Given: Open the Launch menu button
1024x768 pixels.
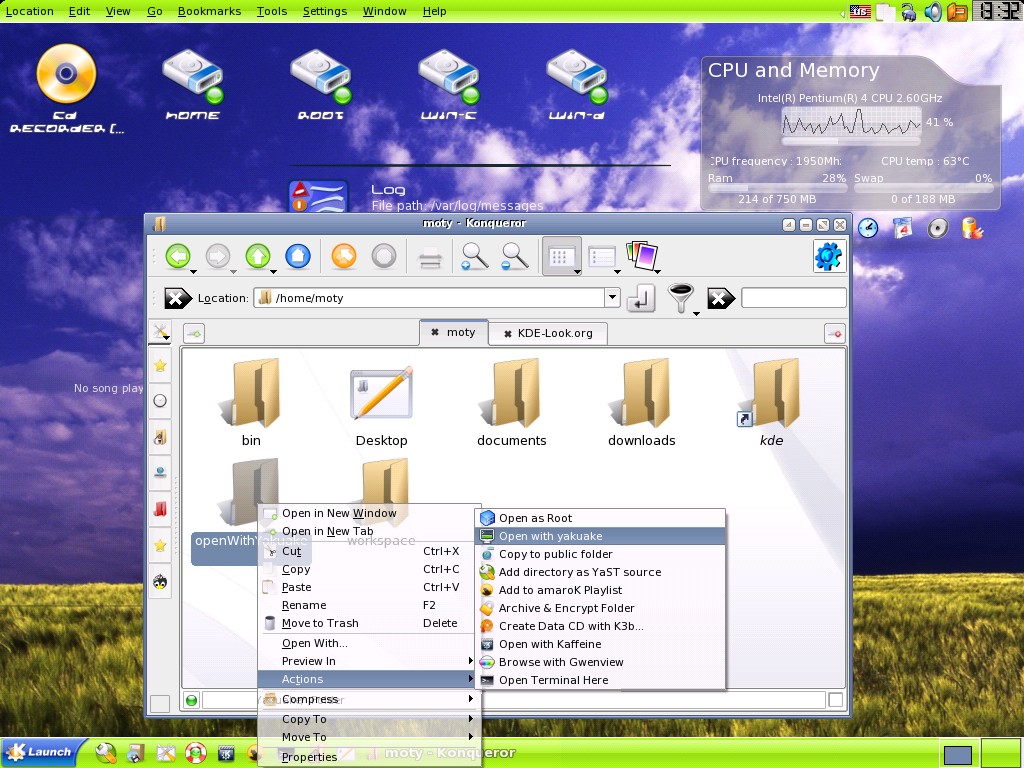Looking at the screenshot, I should click(43, 752).
